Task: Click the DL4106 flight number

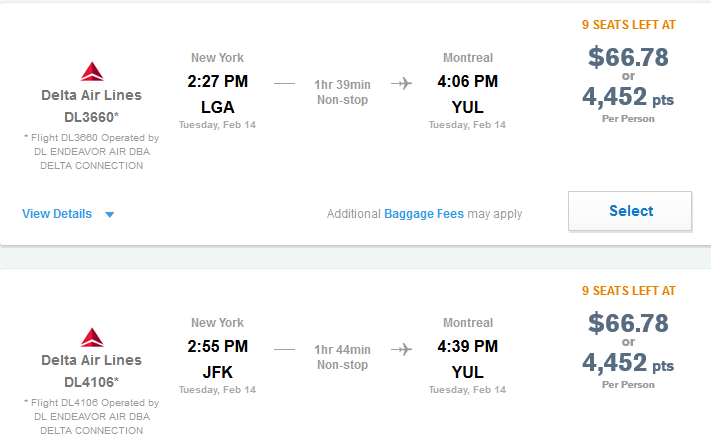Action: click(92, 381)
